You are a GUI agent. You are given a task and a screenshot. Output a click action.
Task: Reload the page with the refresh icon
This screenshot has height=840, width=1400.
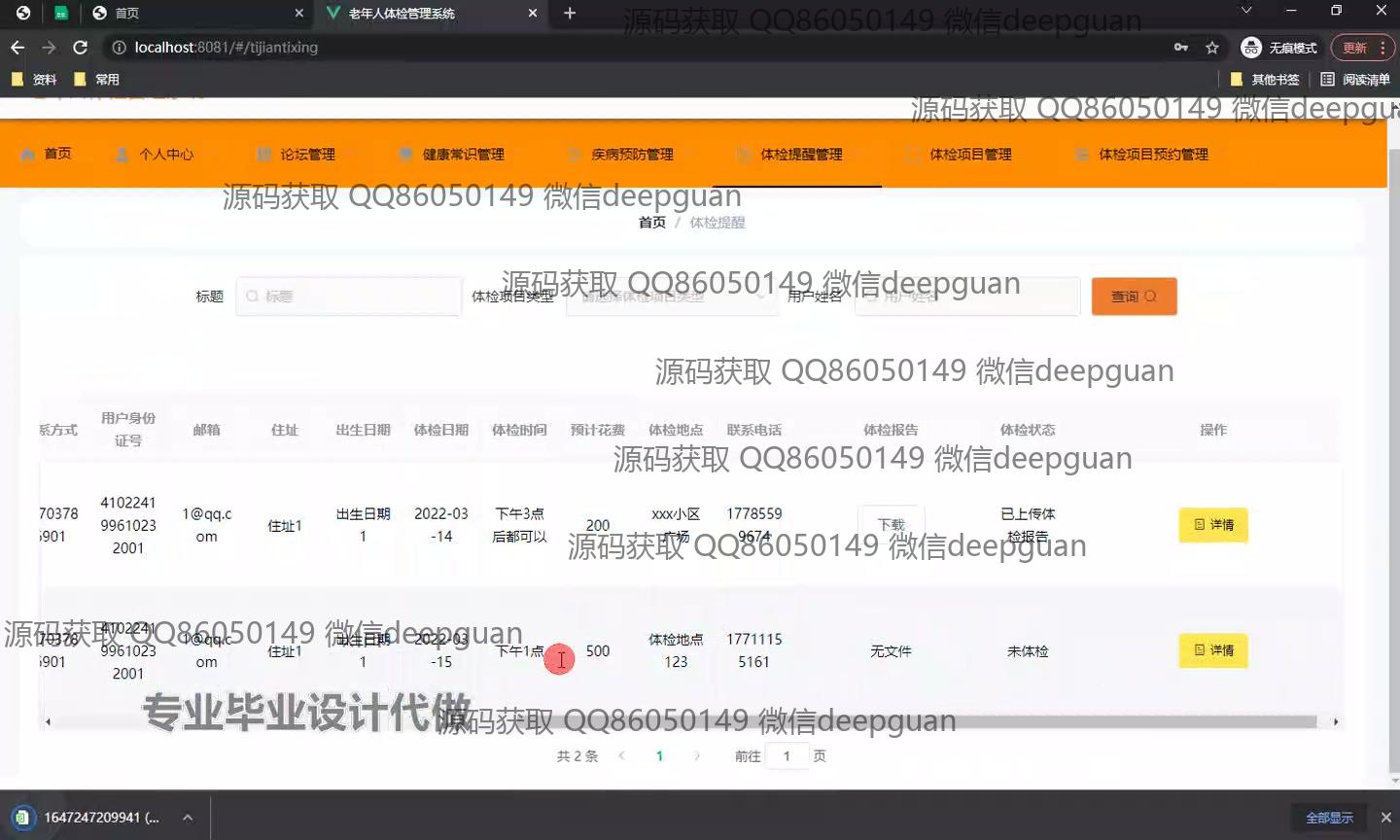81,48
